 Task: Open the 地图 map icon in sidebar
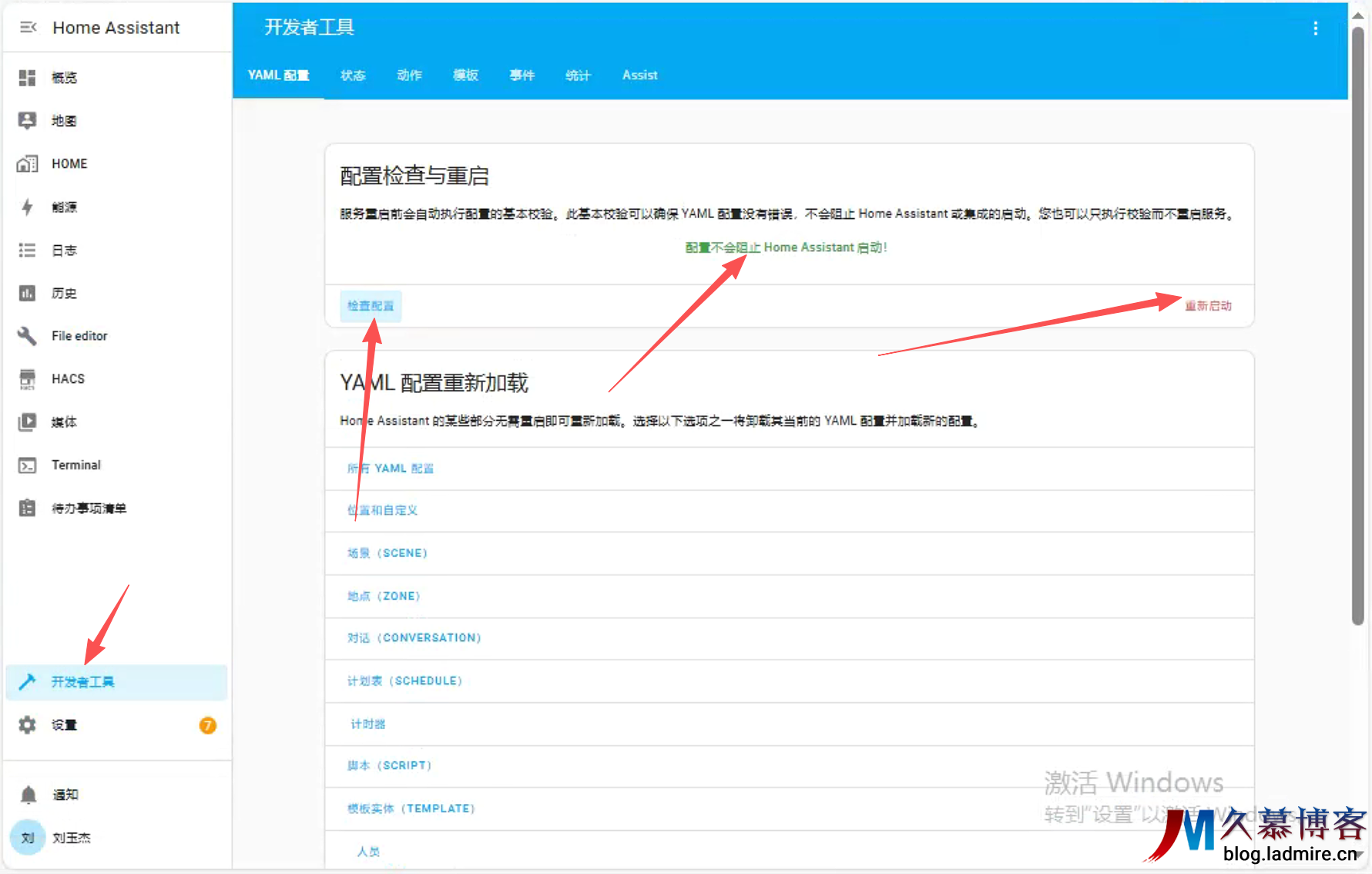pyautogui.click(x=28, y=121)
